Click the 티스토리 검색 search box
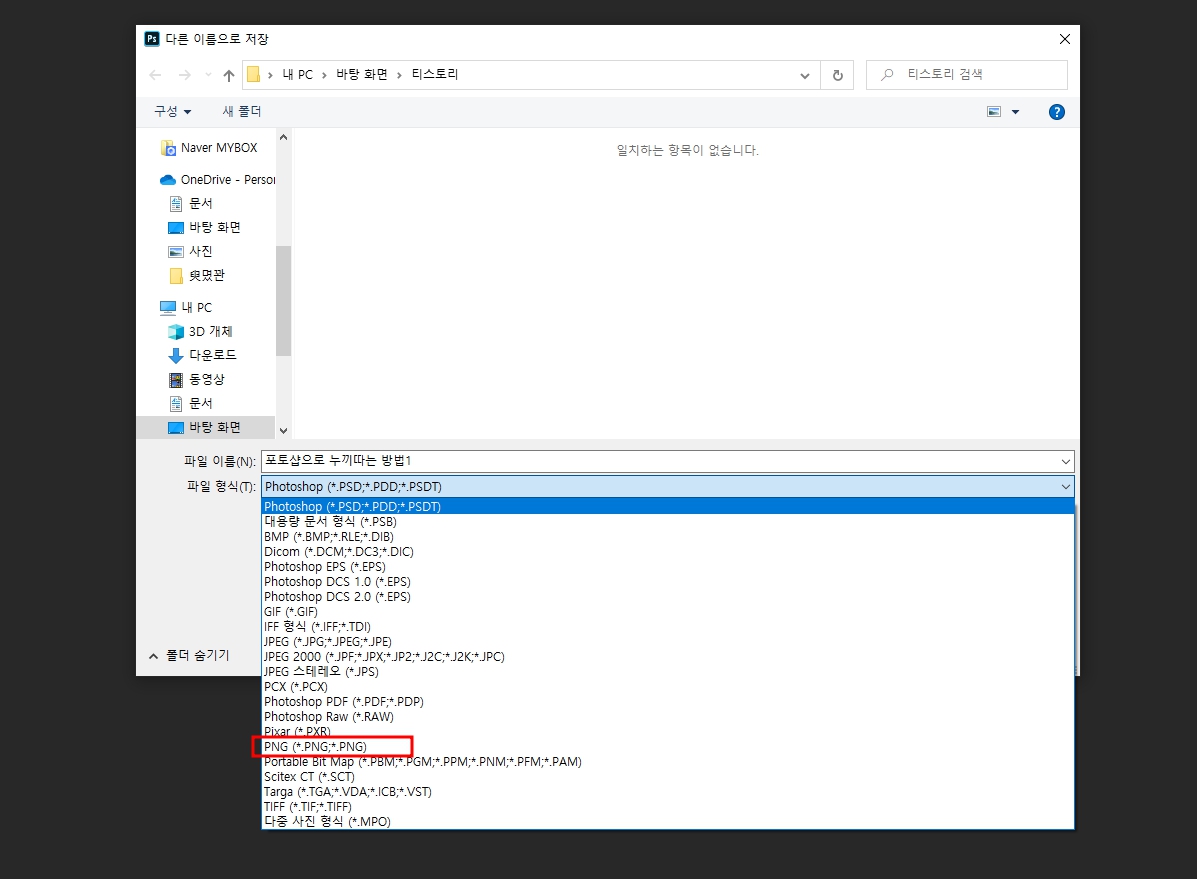 click(x=966, y=75)
